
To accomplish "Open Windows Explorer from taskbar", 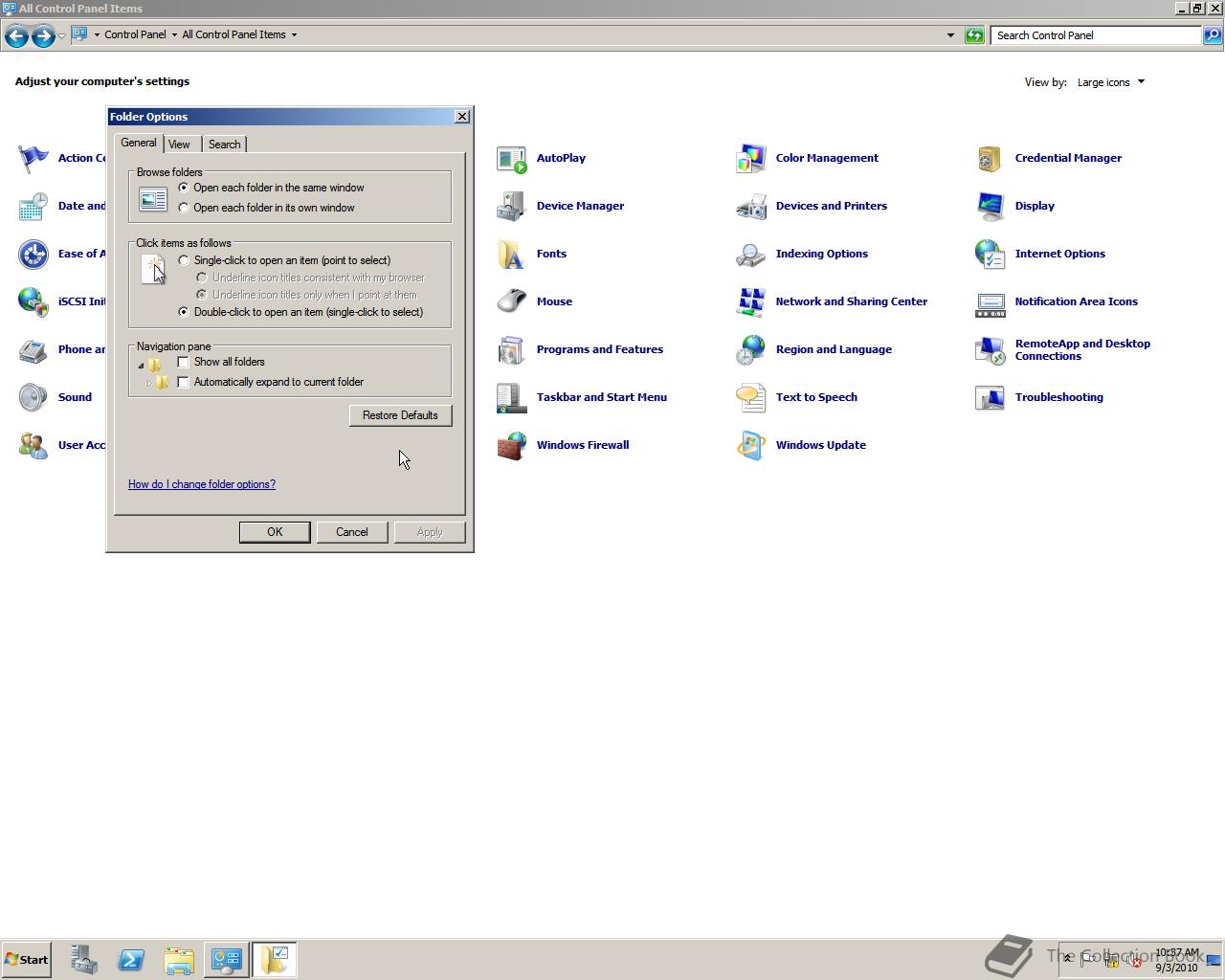I will point(179,960).
